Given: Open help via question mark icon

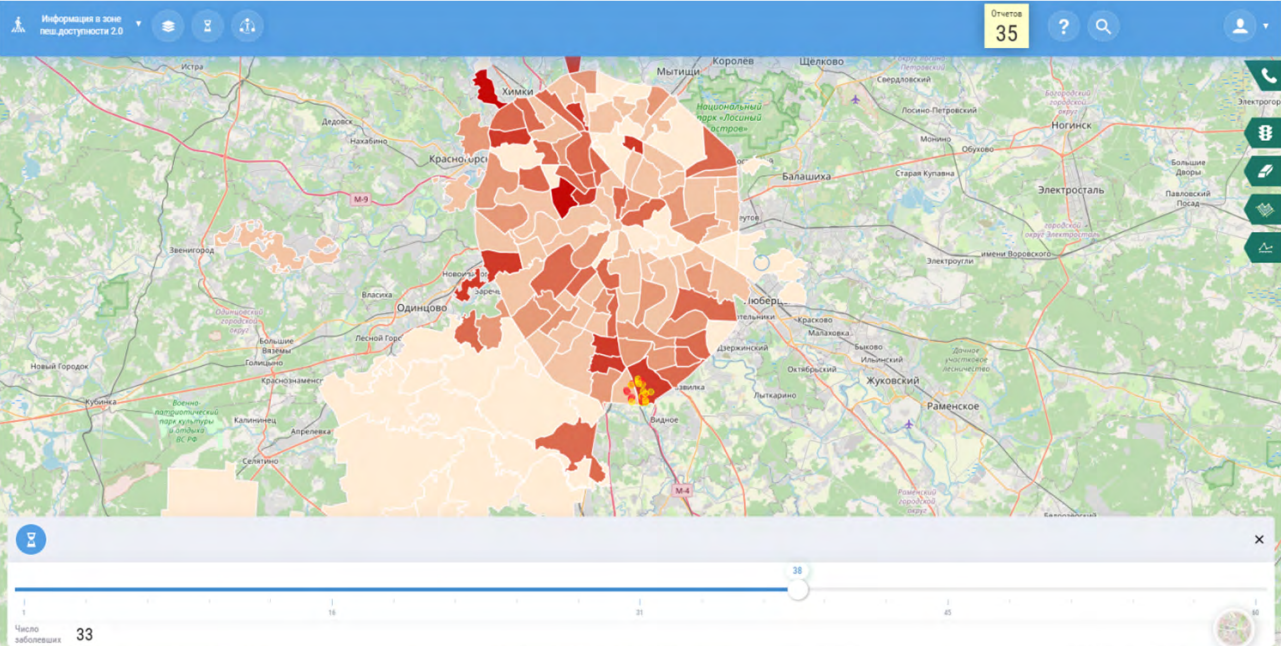Looking at the screenshot, I should (x=1063, y=27).
